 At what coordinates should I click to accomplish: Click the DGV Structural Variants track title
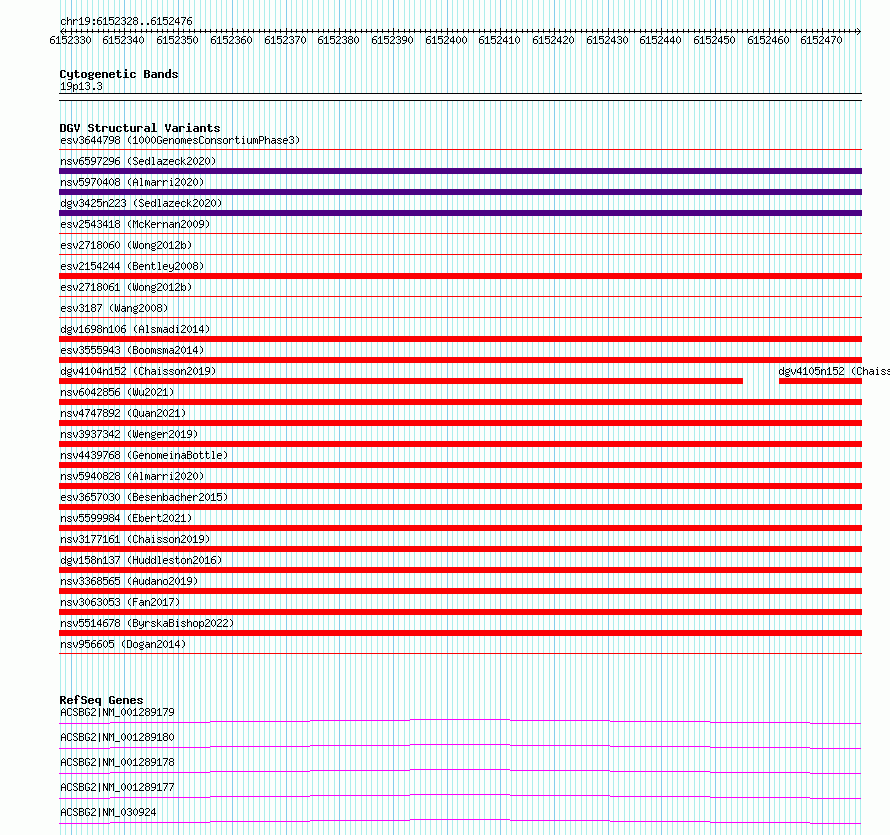140,128
